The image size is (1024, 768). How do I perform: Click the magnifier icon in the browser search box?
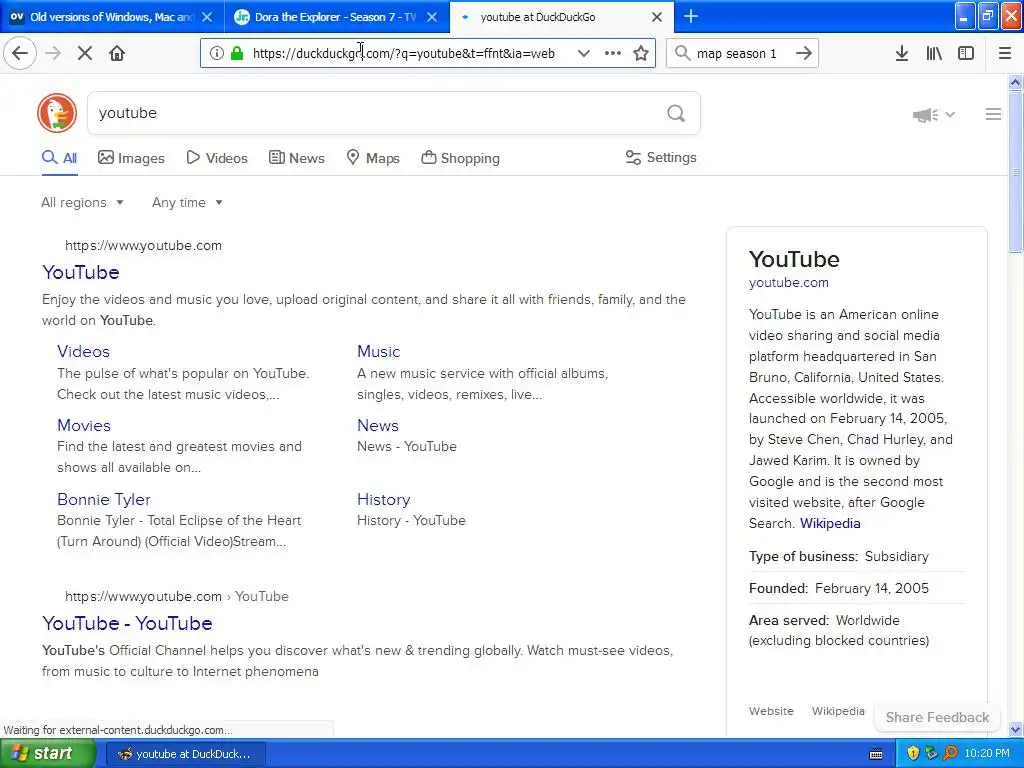682,53
